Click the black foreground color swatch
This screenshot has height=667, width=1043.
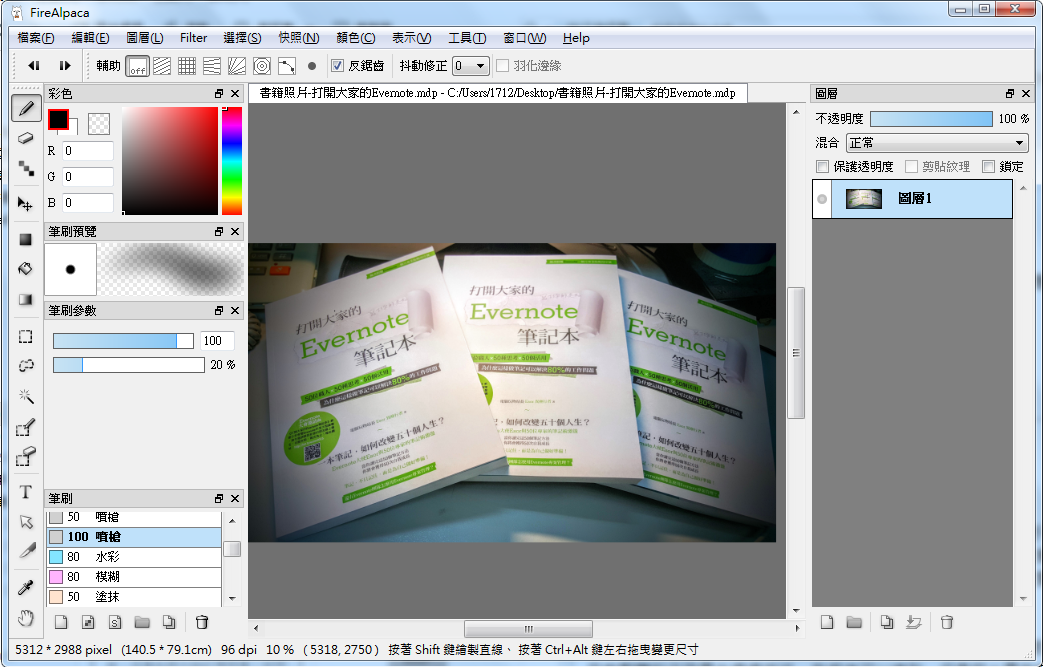coord(59,120)
